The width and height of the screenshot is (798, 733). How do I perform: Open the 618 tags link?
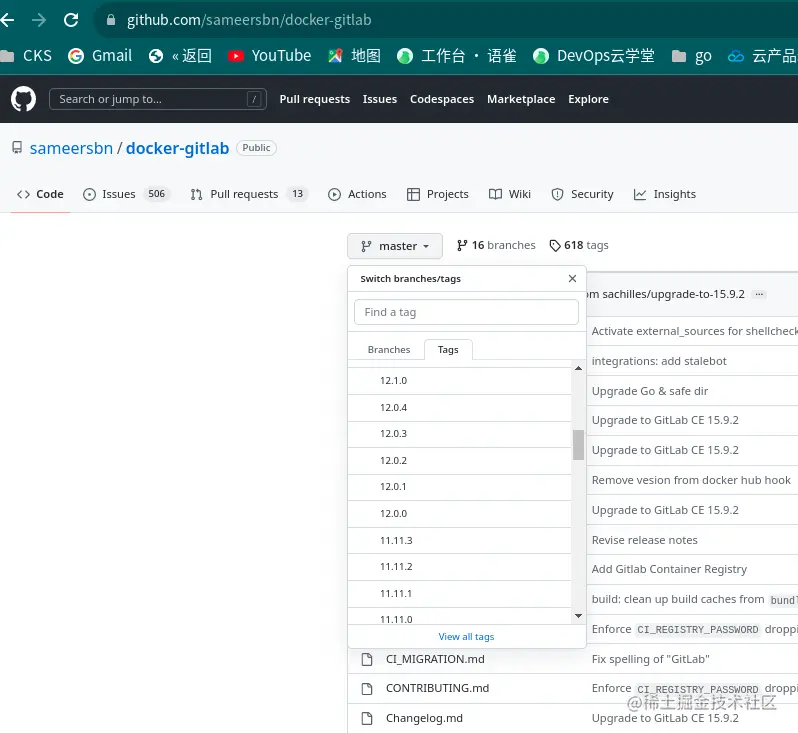pyautogui.click(x=579, y=245)
